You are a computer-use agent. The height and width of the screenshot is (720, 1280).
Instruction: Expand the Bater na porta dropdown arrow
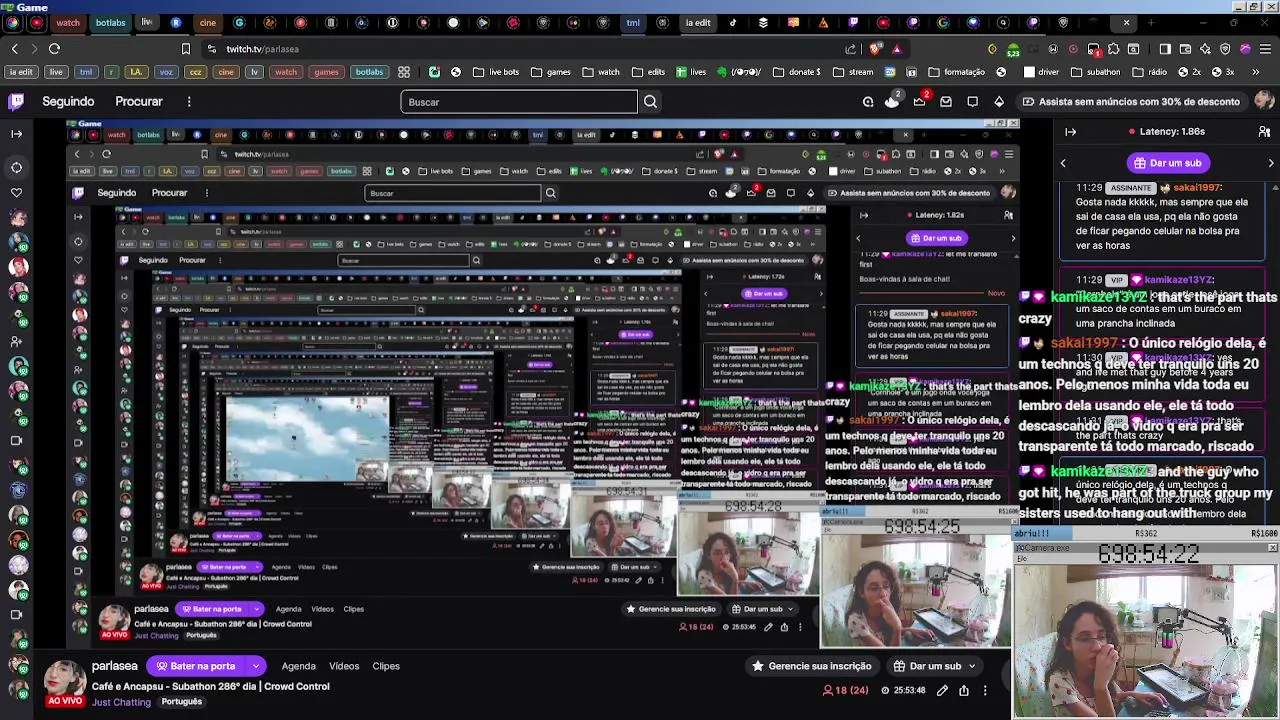[256, 666]
